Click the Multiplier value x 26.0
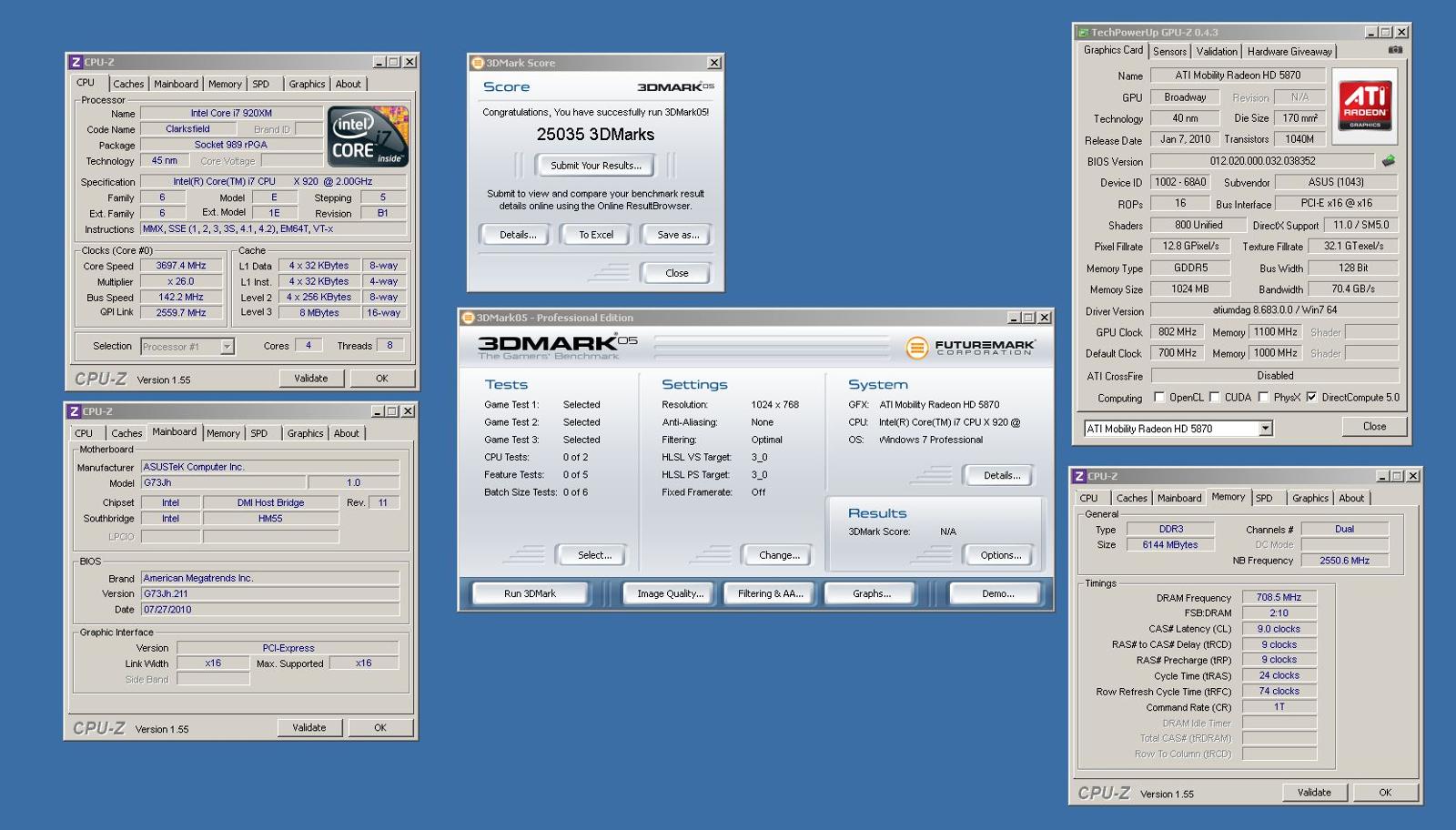1456x830 pixels. pos(181,282)
